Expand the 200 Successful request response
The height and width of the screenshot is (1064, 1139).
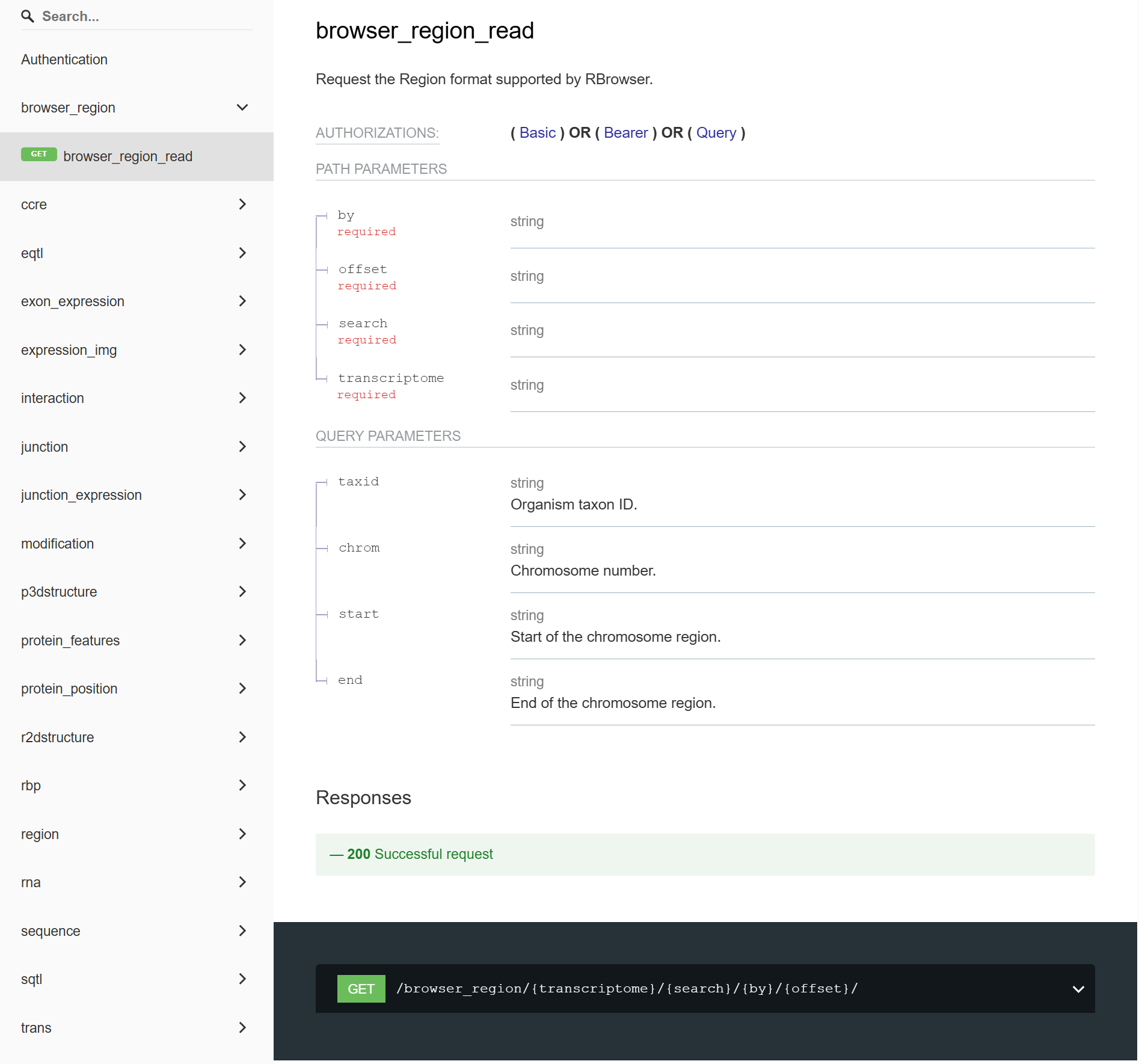[x=420, y=854]
